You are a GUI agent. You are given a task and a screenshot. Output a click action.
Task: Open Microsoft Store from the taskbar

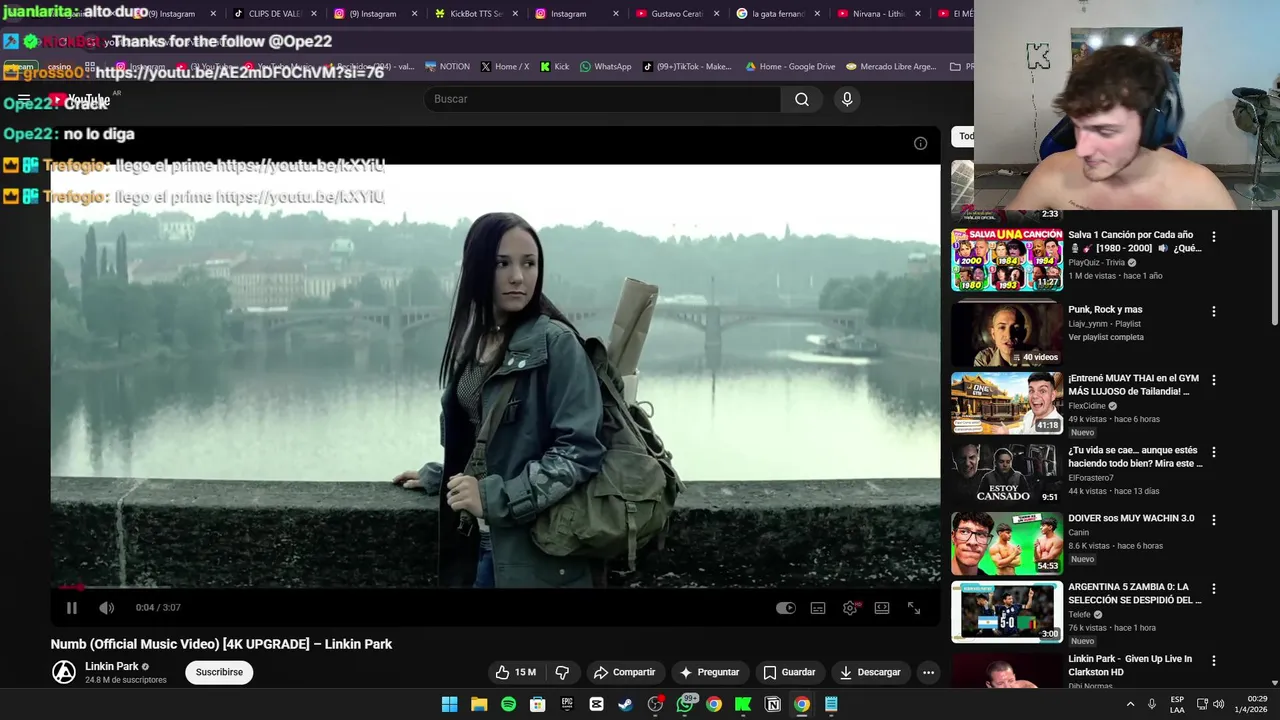[538, 704]
